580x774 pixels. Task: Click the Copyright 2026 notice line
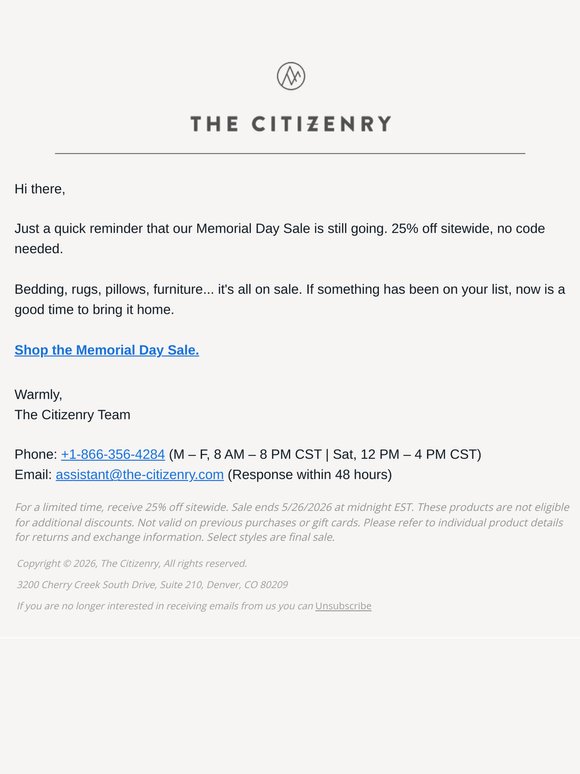coord(132,563)
